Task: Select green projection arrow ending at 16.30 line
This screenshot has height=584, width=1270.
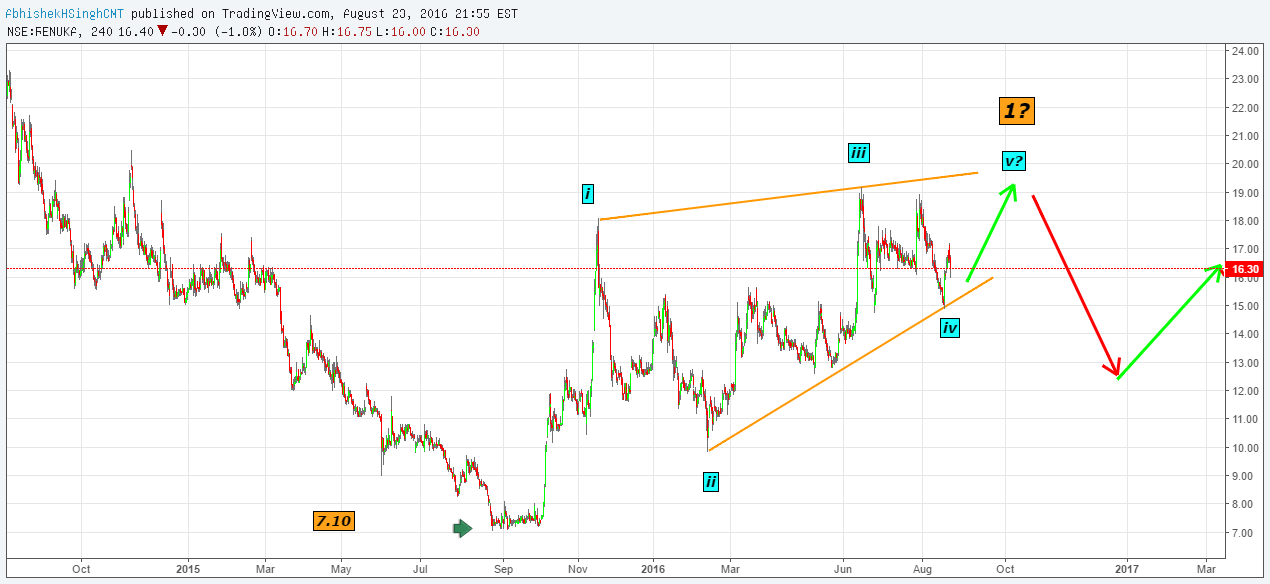Action: pos(1169,322)
